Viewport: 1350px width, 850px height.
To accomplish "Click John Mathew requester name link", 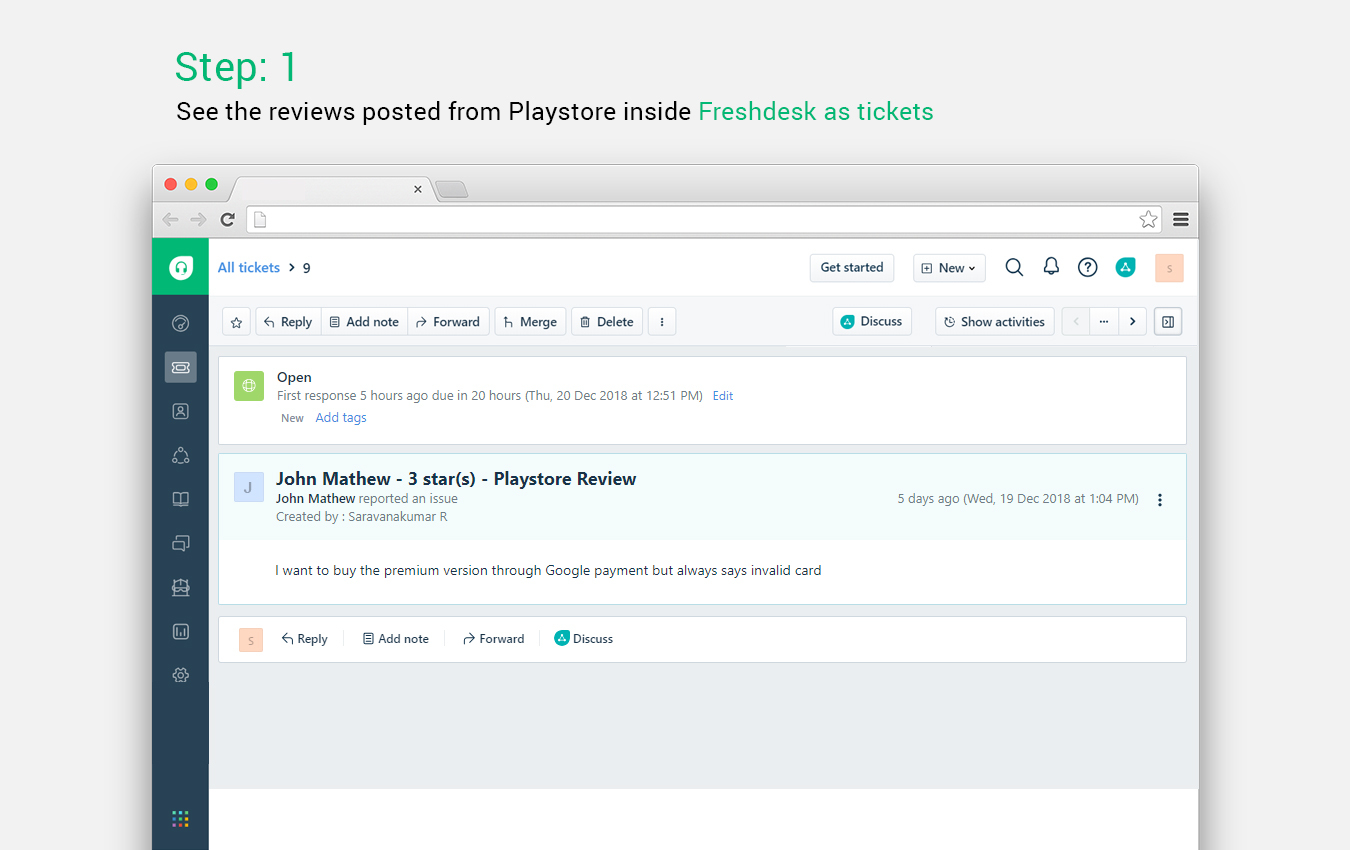I will tap(315, 498).
